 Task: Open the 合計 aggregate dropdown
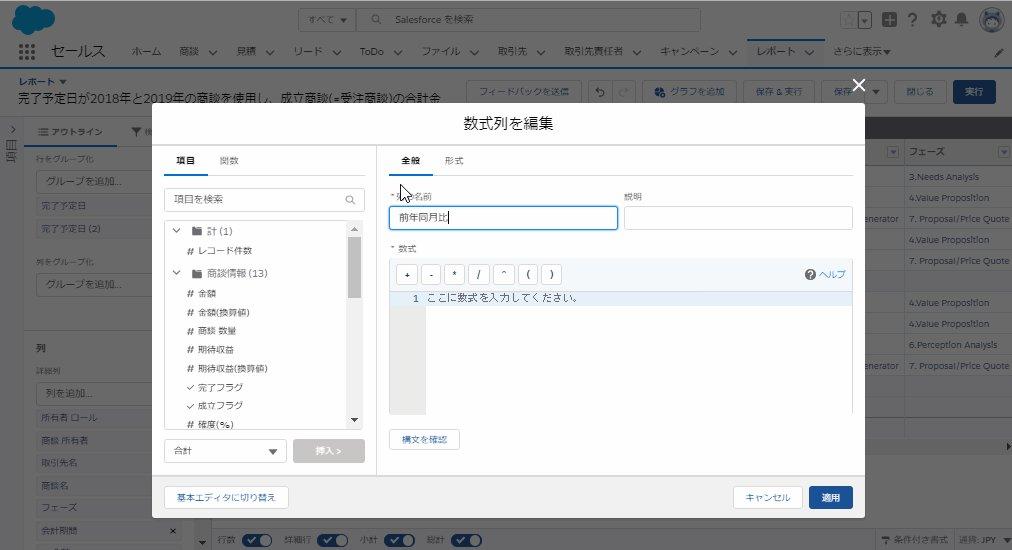(x=225, y=451)
